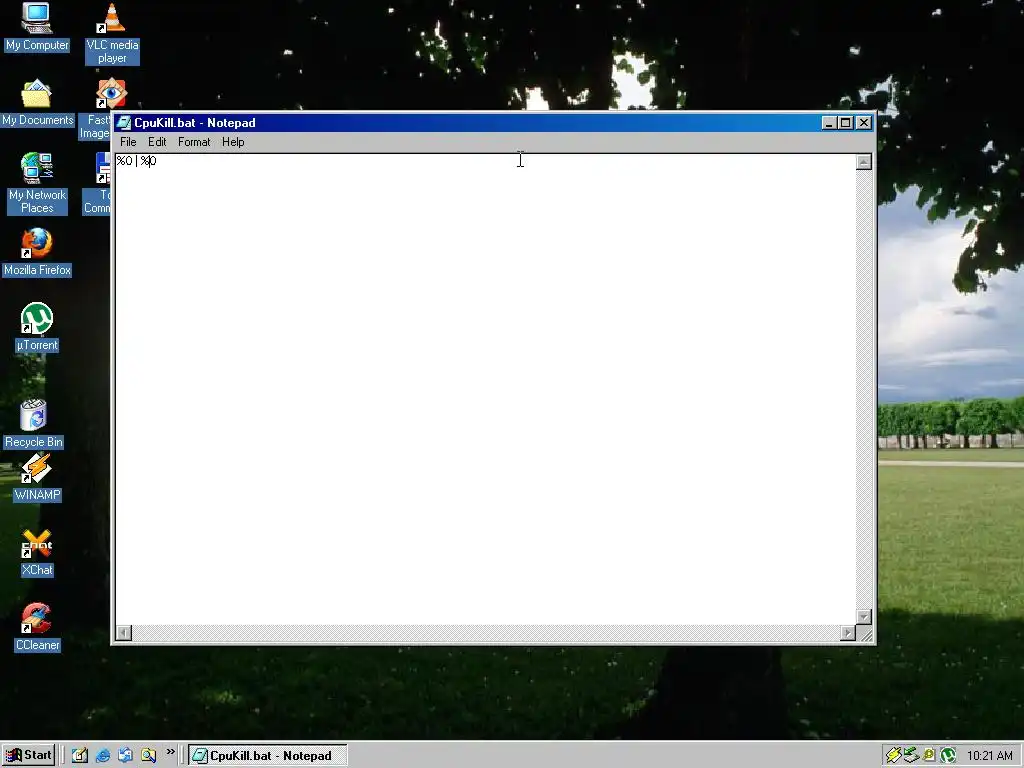1024x768 pixels.
Task: Click Notepad horizontal scrollbar left arrow
Action: point(123,632)
